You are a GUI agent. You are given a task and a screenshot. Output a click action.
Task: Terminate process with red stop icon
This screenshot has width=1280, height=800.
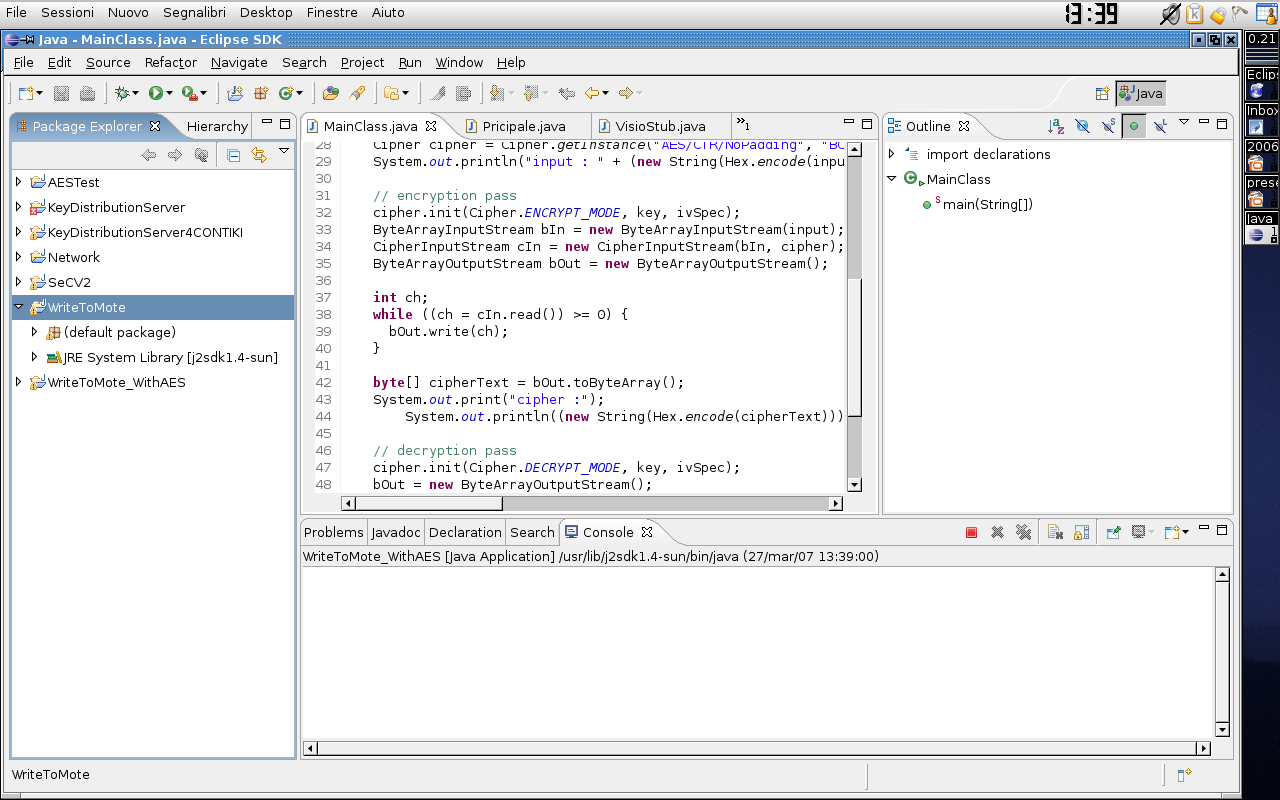[x=971, y=532]
